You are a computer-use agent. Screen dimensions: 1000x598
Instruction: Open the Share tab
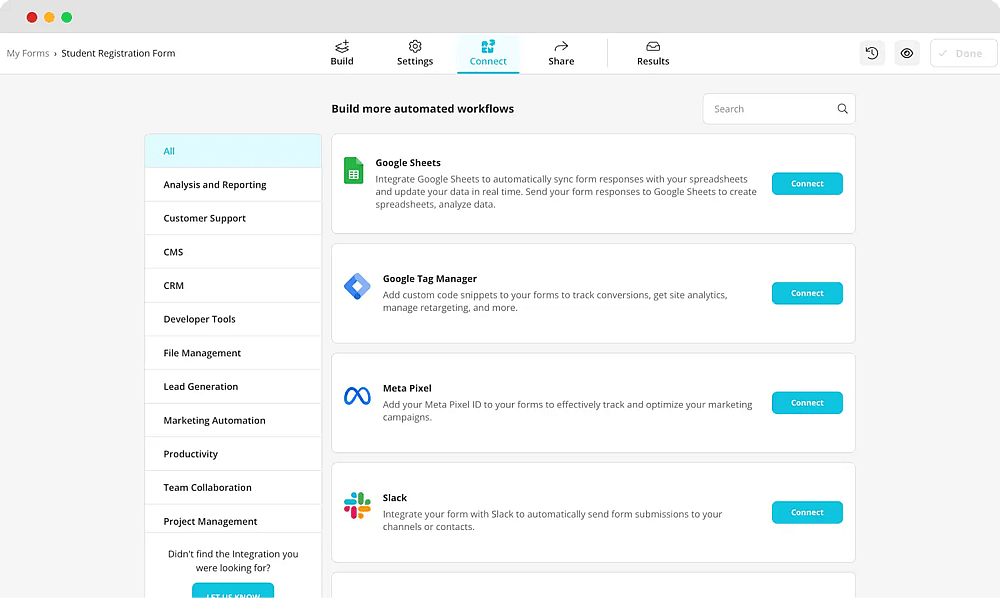tap(561, 54)
